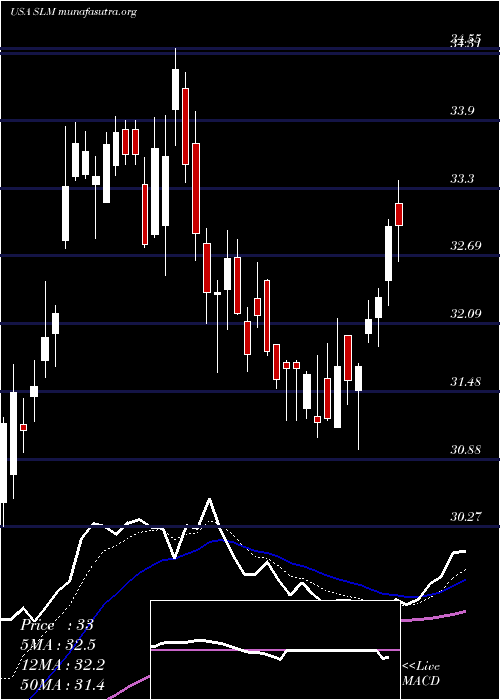Viewport: 500px width, 700px height.
Task: Click the 31.48 price level label
Action: pos(465,382)
